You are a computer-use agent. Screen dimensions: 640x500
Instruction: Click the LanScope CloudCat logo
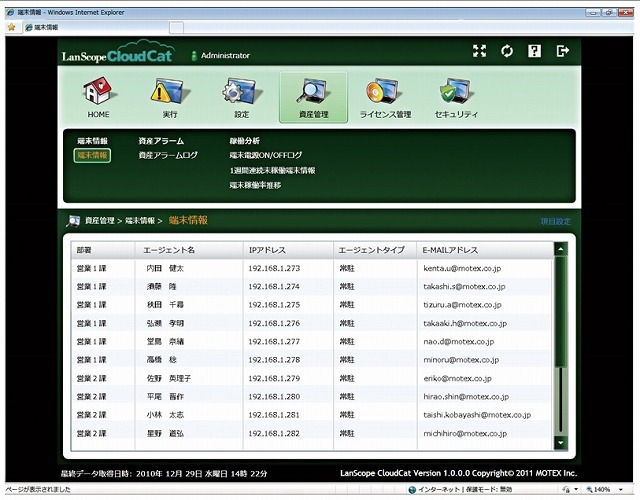118,53
